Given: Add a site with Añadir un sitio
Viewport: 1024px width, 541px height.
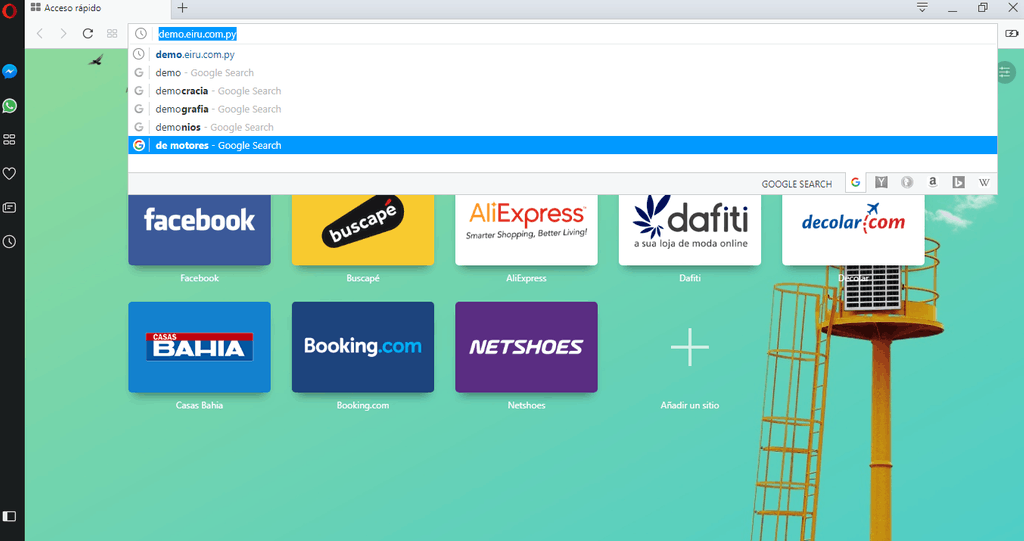Looking at the screenshot, I should pos(690,347).
